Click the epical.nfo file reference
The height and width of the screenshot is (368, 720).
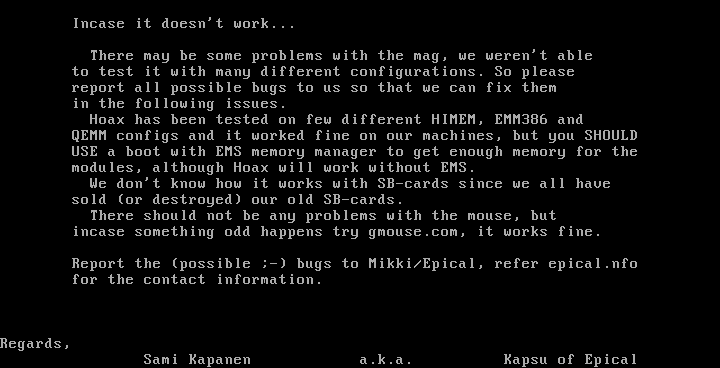pyautogui.click(x=593, y=264)
